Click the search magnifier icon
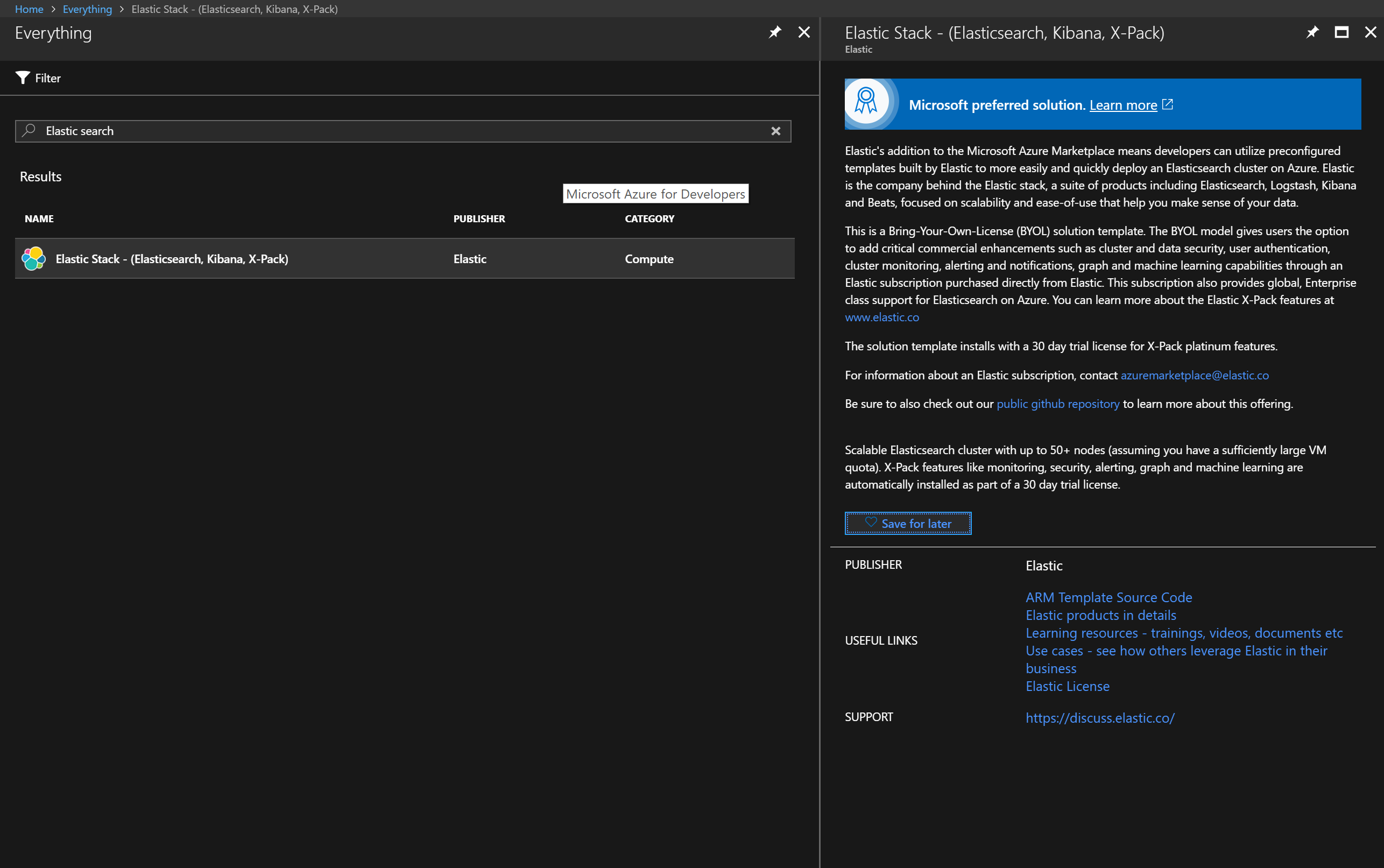This screenshot has height=868, width=1384. pos(28,130)
